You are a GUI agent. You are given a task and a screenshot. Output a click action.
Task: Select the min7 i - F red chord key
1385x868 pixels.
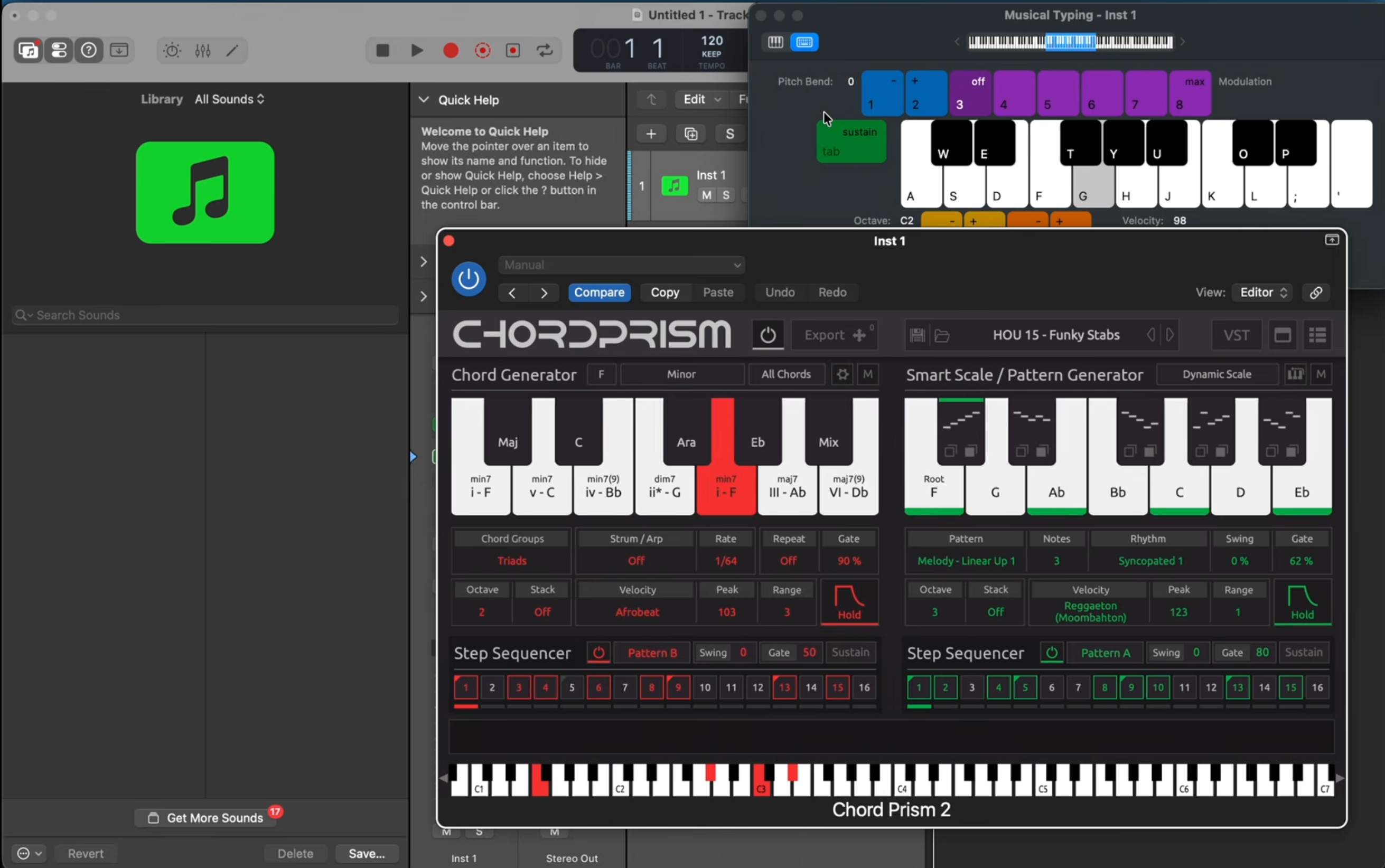tap(726, 487)
